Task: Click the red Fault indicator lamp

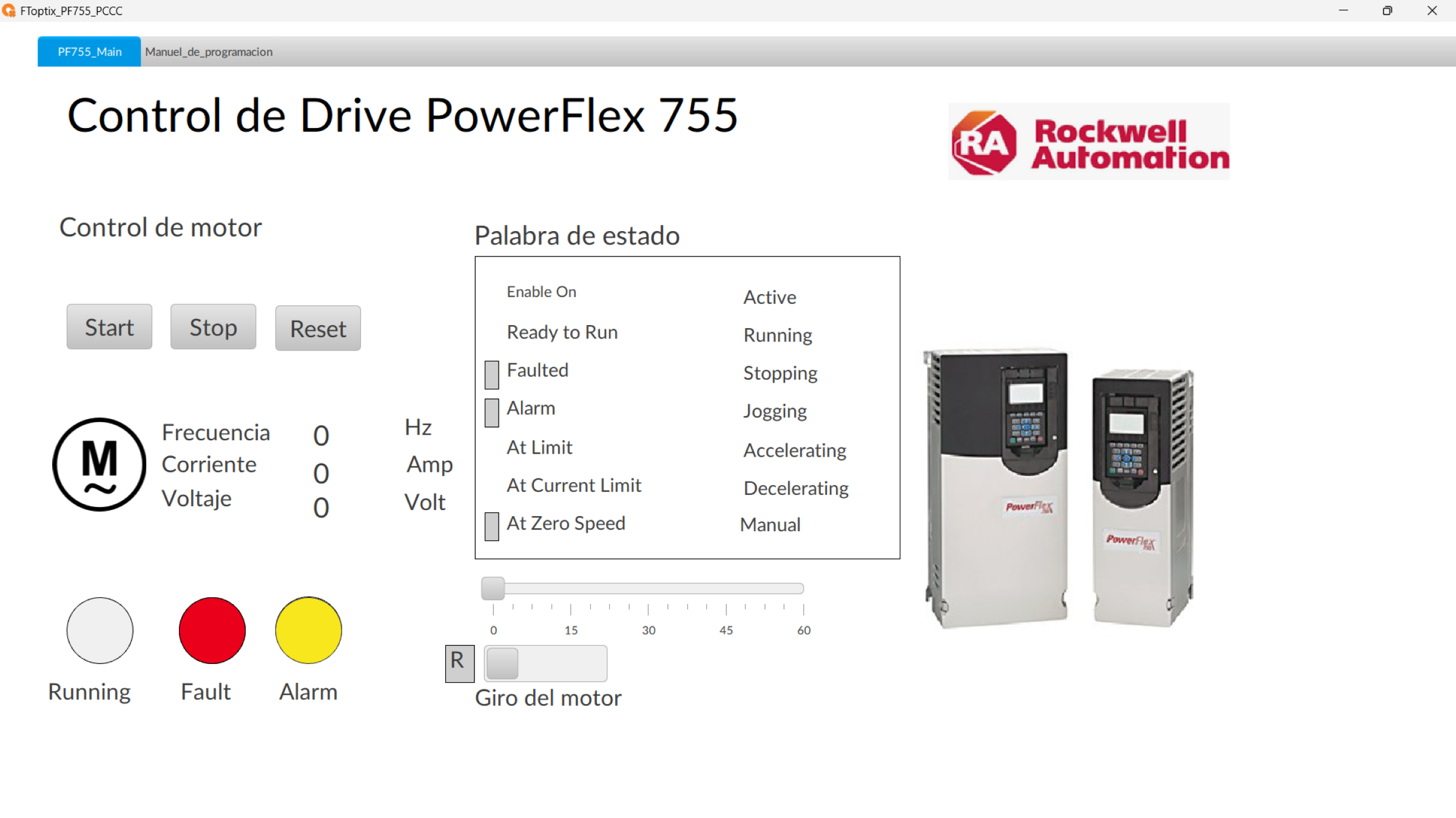Action: point(211,631)
